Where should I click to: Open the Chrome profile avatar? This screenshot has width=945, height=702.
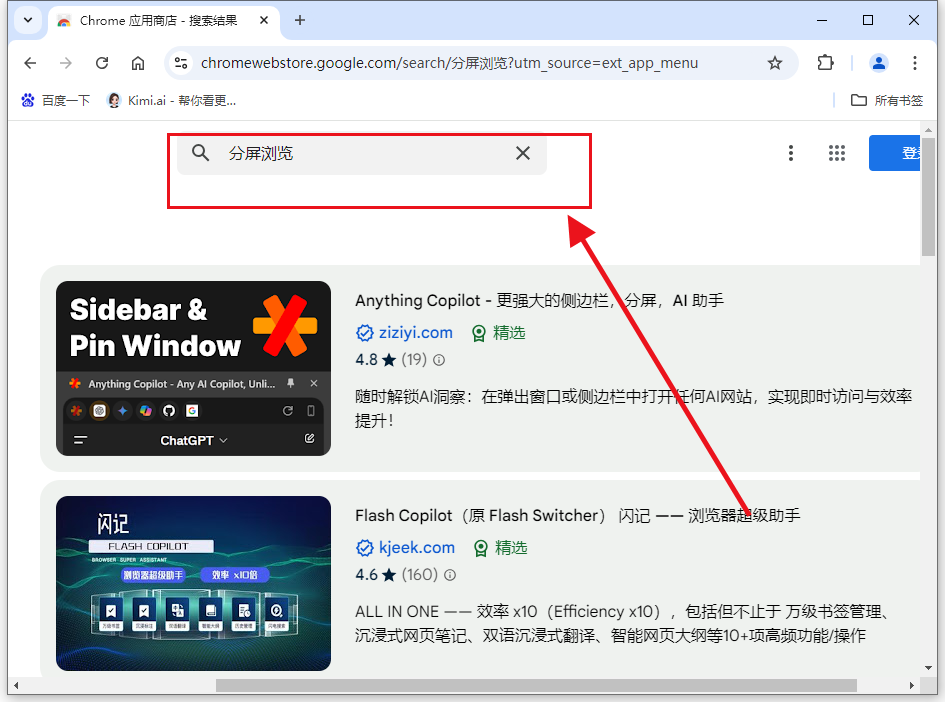pyautogui.click(x=879, y=63)
